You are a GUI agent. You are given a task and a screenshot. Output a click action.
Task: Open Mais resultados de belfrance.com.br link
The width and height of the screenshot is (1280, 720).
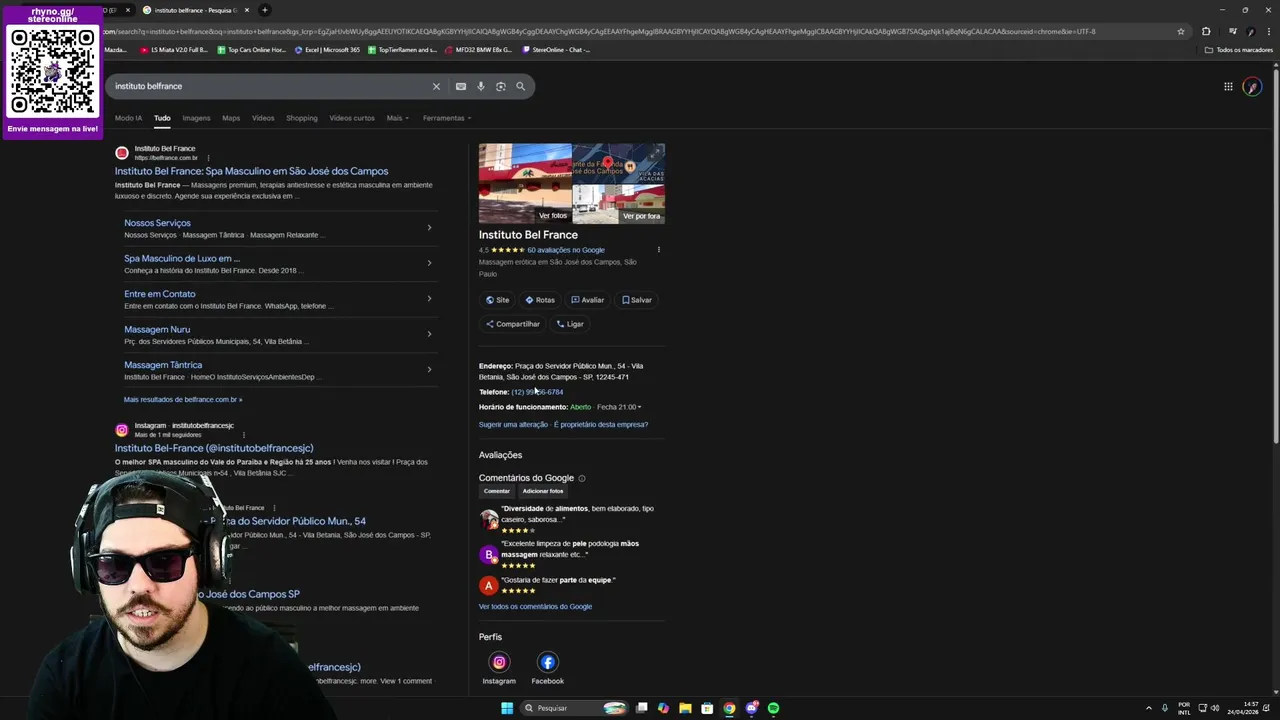click(183, 400)
